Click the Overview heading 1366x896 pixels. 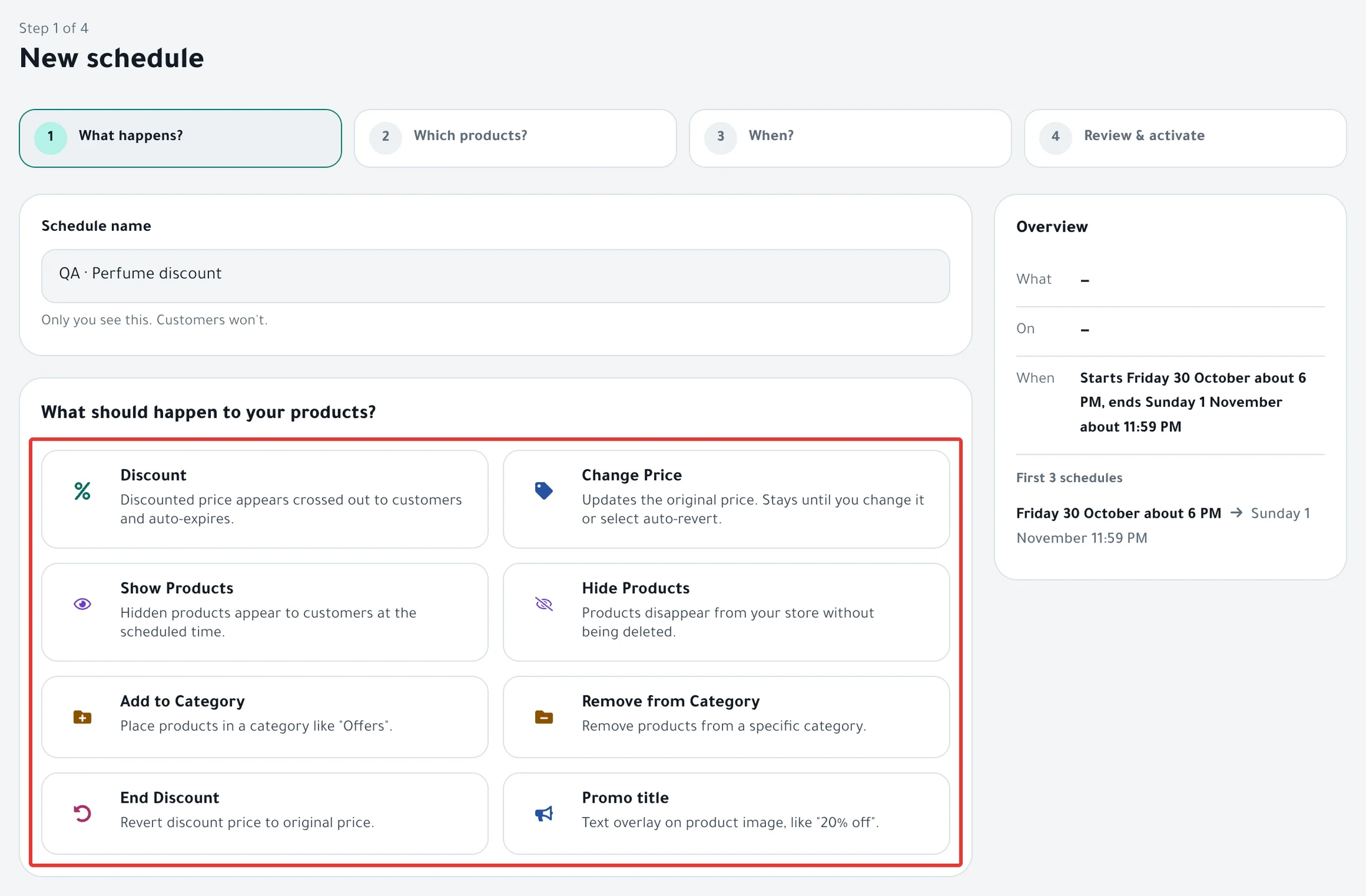[1052, 227]
